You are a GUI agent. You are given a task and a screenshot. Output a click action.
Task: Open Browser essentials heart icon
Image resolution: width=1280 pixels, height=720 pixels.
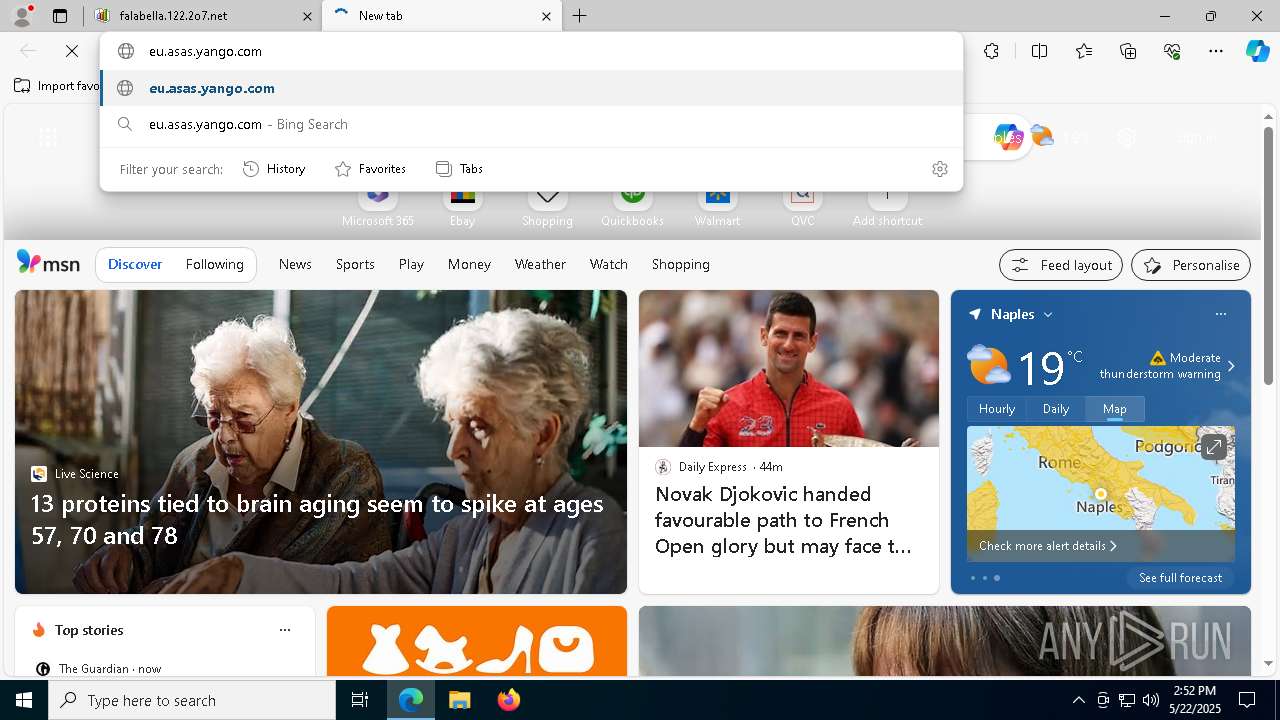[1172, 51]
